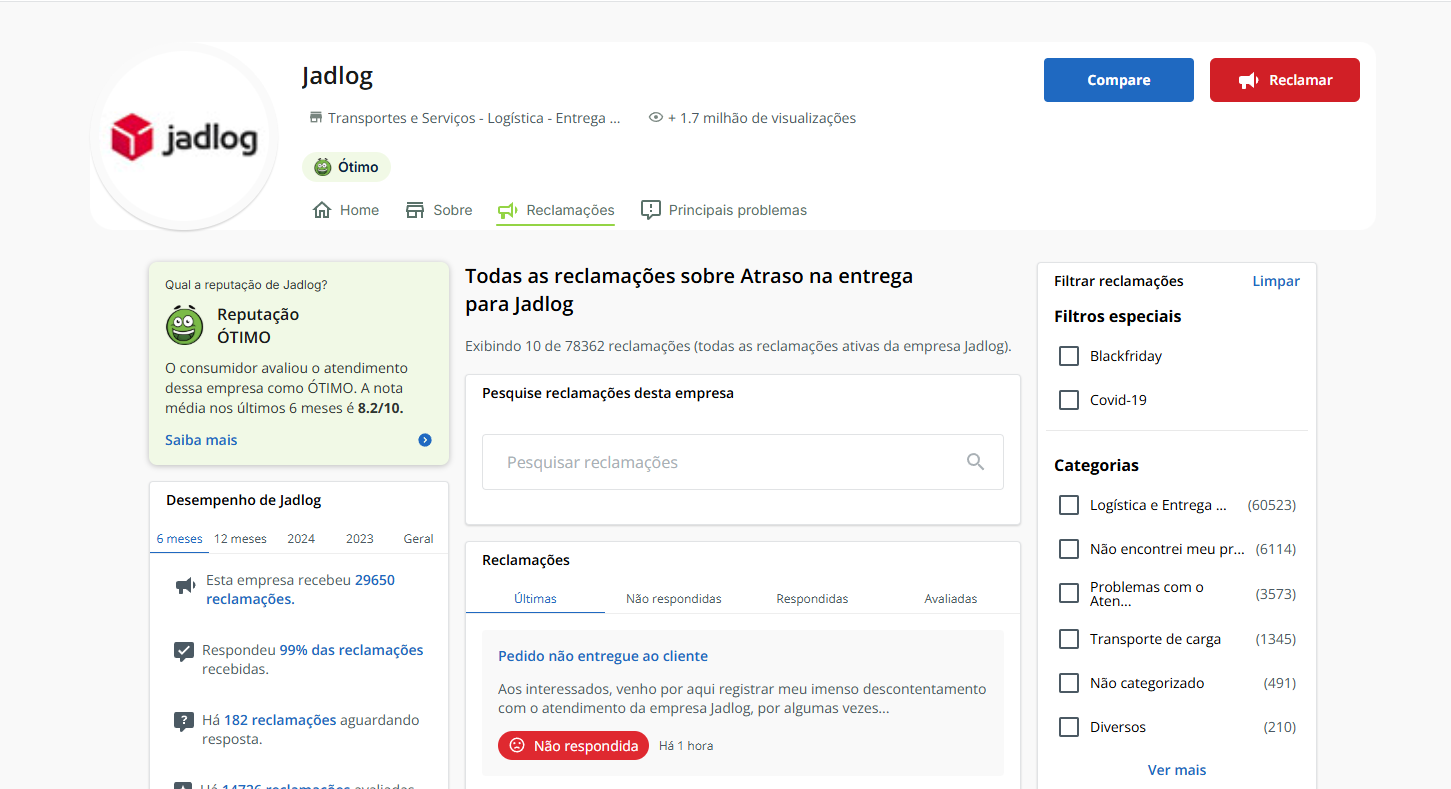Switch to the Não respondidas tab

[x=674, y=598]
